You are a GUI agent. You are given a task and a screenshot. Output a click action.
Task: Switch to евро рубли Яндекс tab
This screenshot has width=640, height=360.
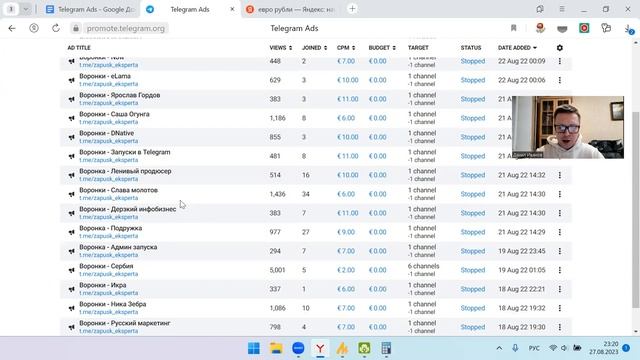(x=291, y=9)
